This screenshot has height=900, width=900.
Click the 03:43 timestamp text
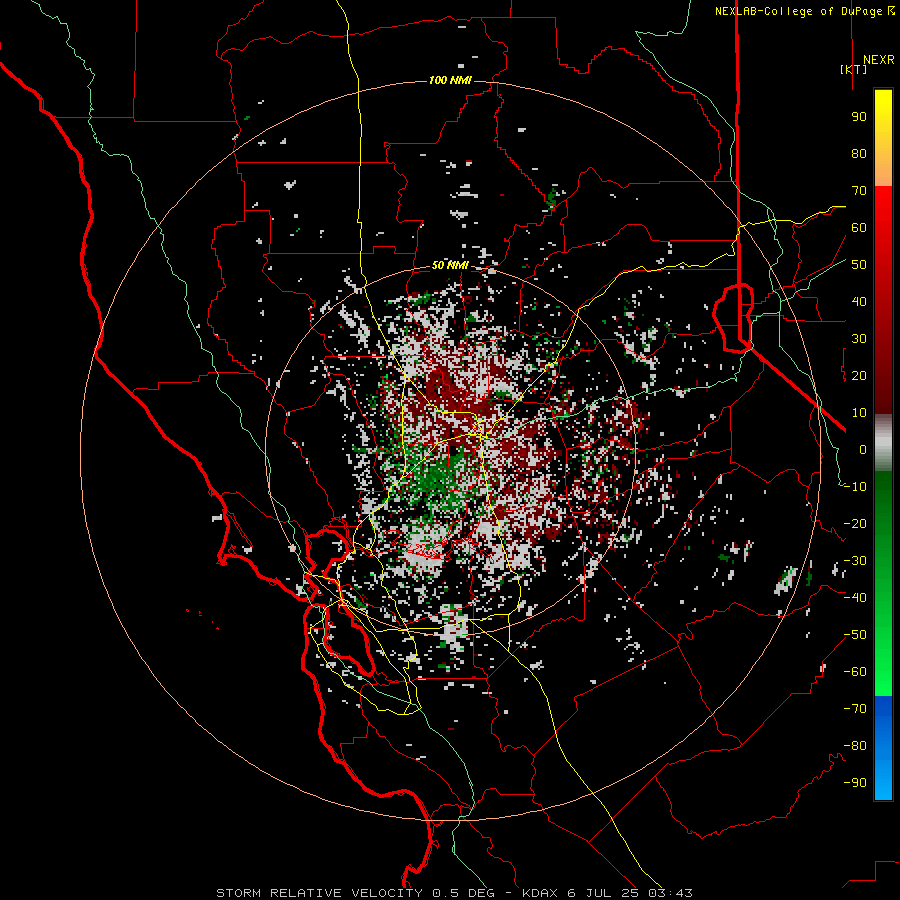point(670,893)
